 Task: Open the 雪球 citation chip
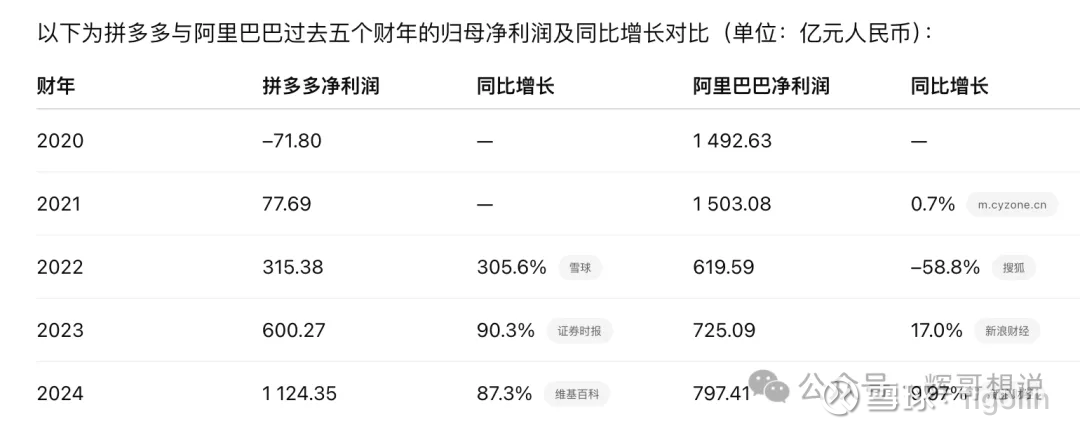579,268
